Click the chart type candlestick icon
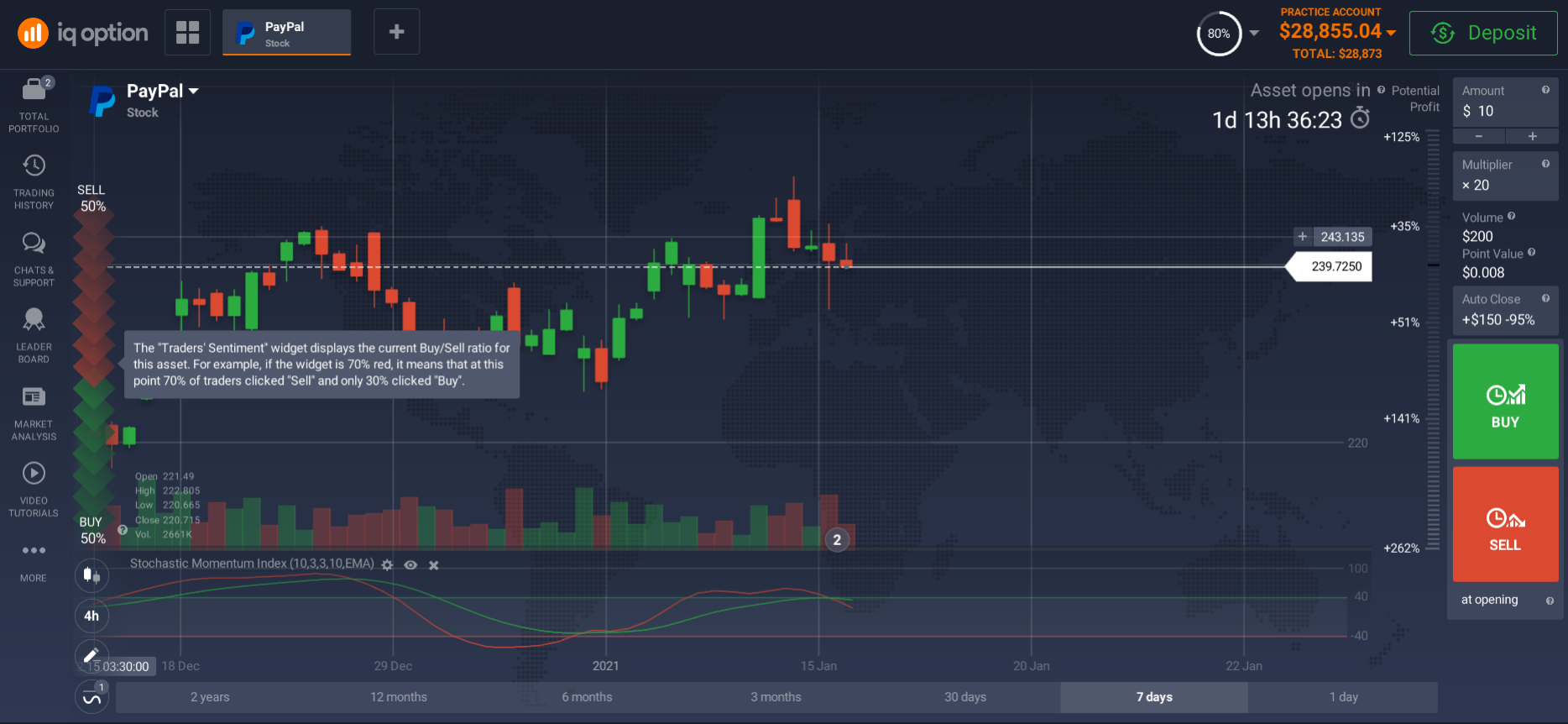Screen dimensions: 1568x724 click(91, 575)
